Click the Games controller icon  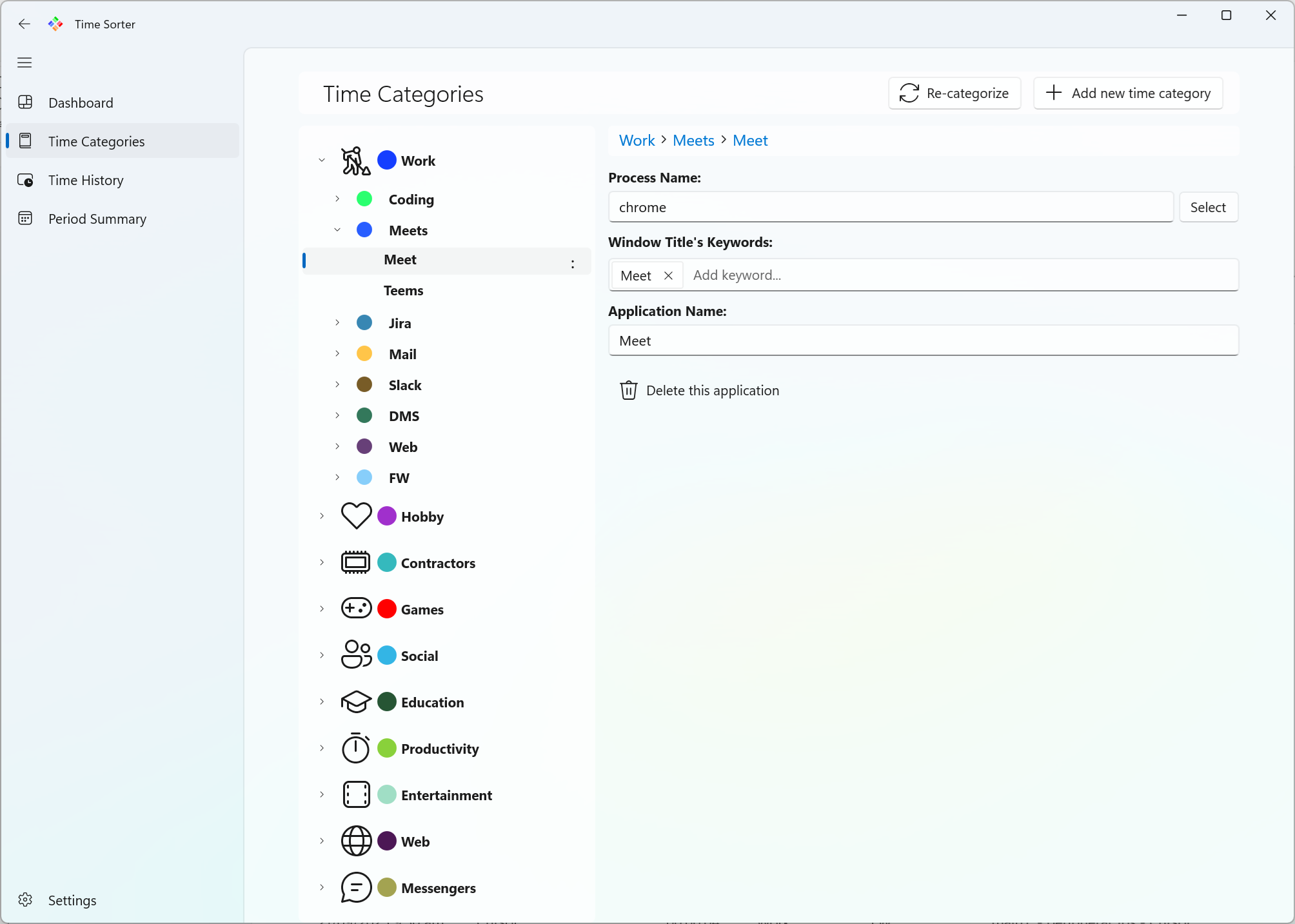coord(356,609)
